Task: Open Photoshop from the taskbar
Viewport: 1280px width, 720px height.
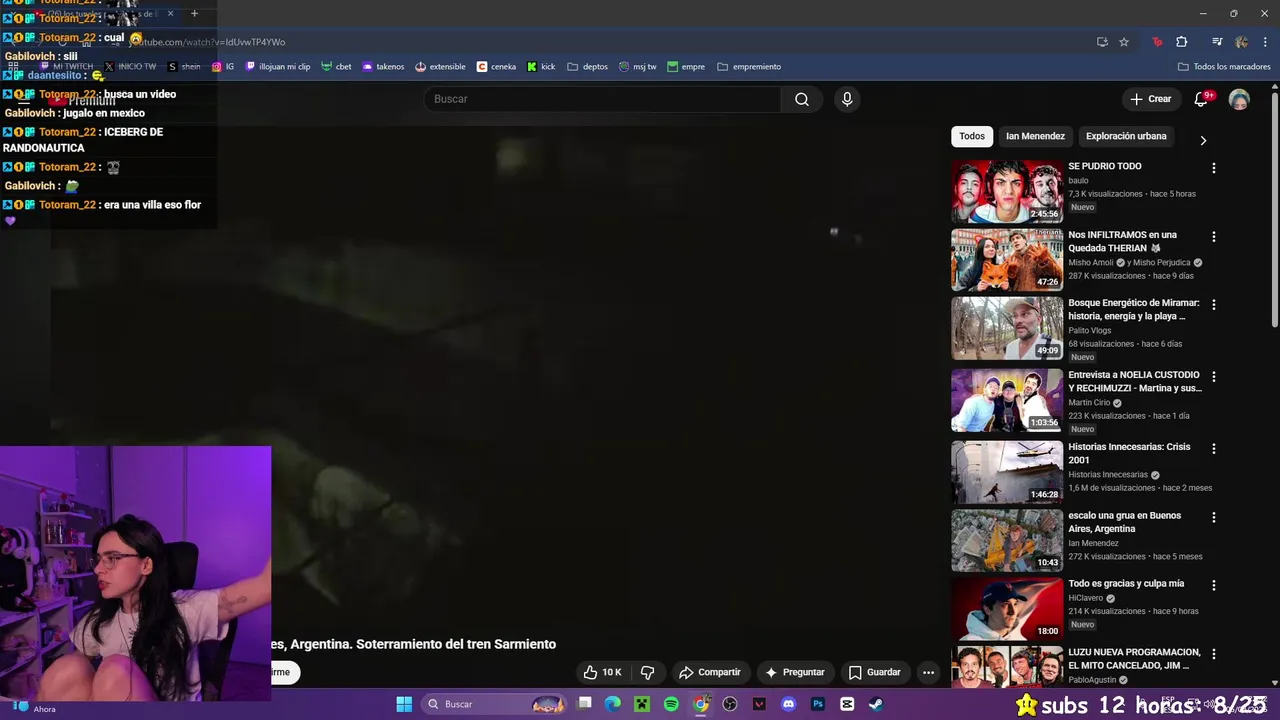Action: pyautogui.click(x=818, y=704)
